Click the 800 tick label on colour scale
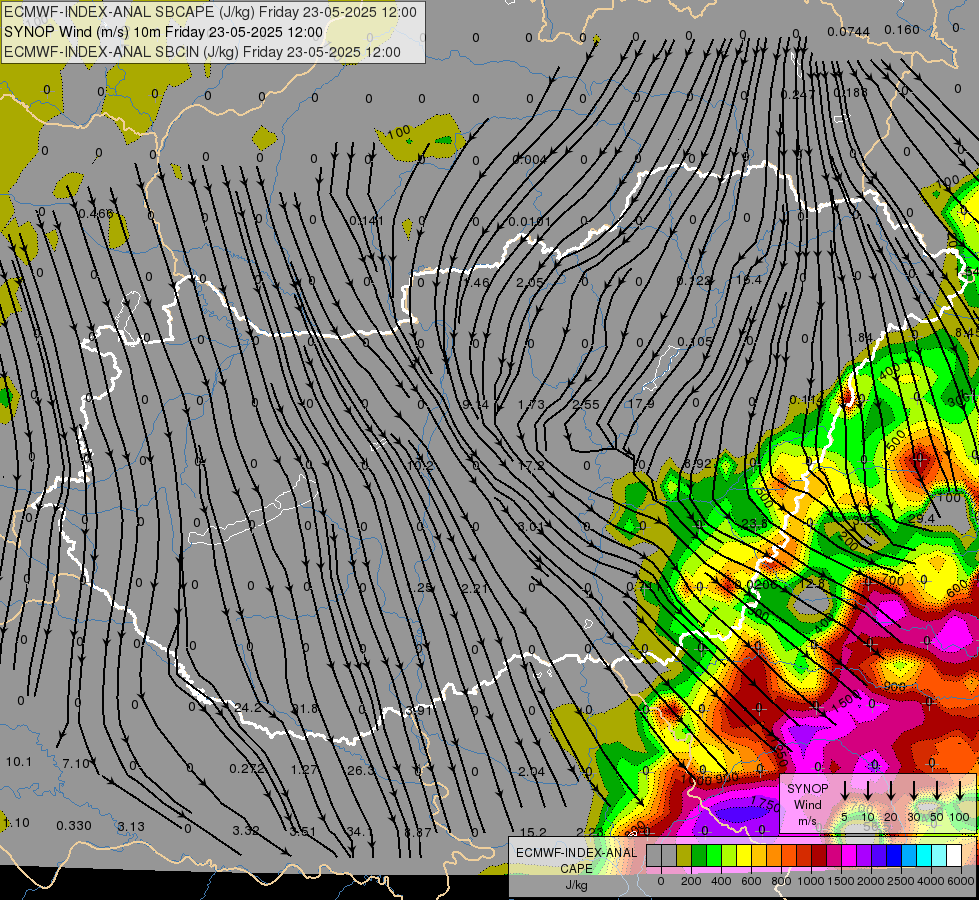The image size is (979, 900). point(781,881)
